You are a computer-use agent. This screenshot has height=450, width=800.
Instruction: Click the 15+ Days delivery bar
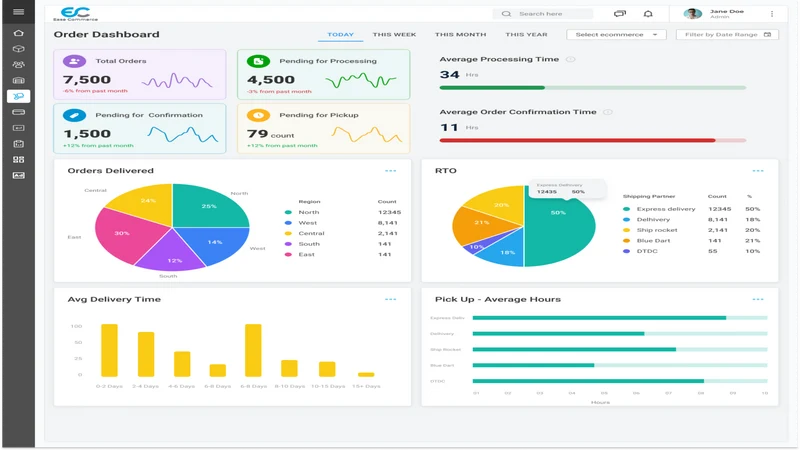[366, 374]
